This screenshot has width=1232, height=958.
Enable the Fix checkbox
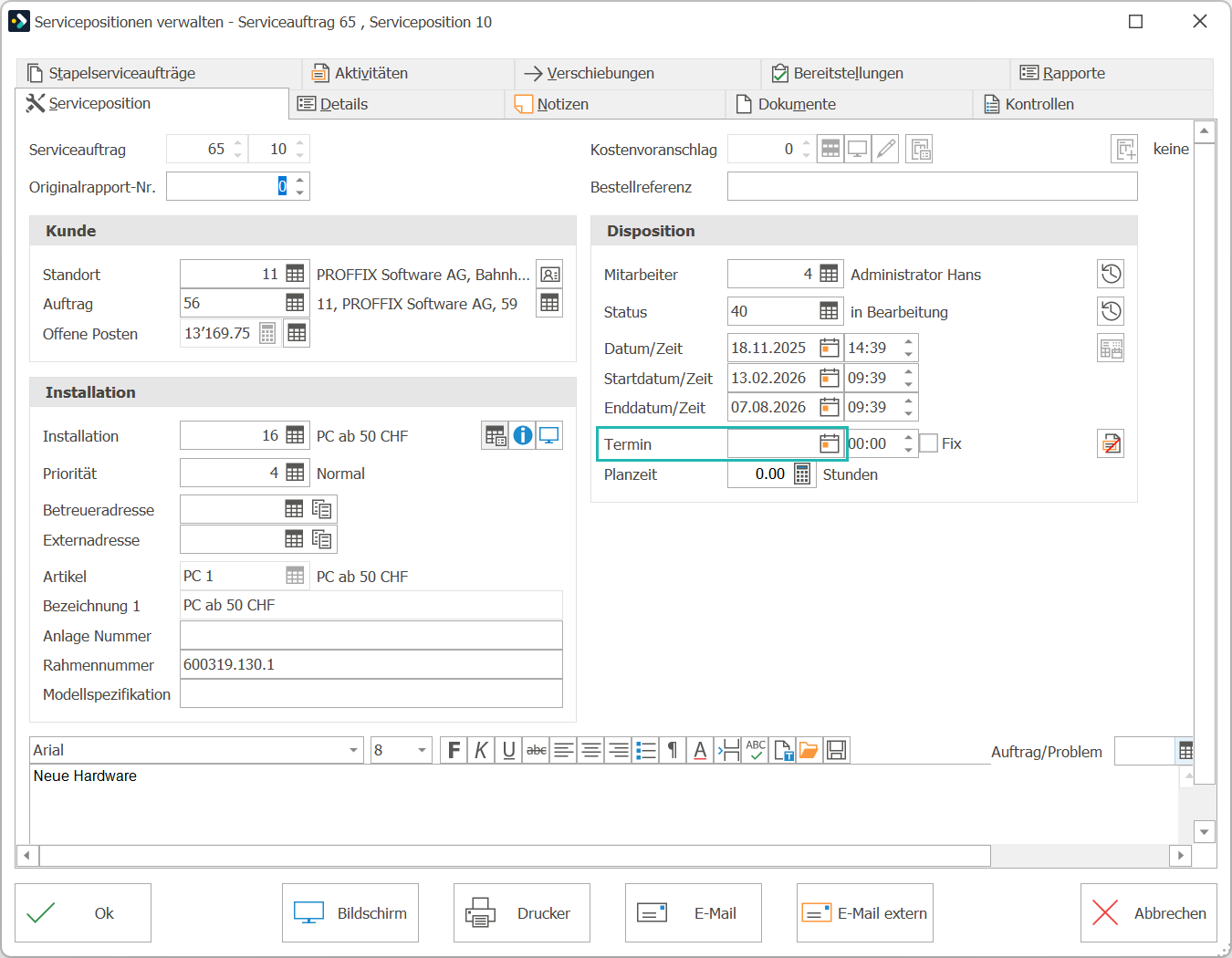929,443
